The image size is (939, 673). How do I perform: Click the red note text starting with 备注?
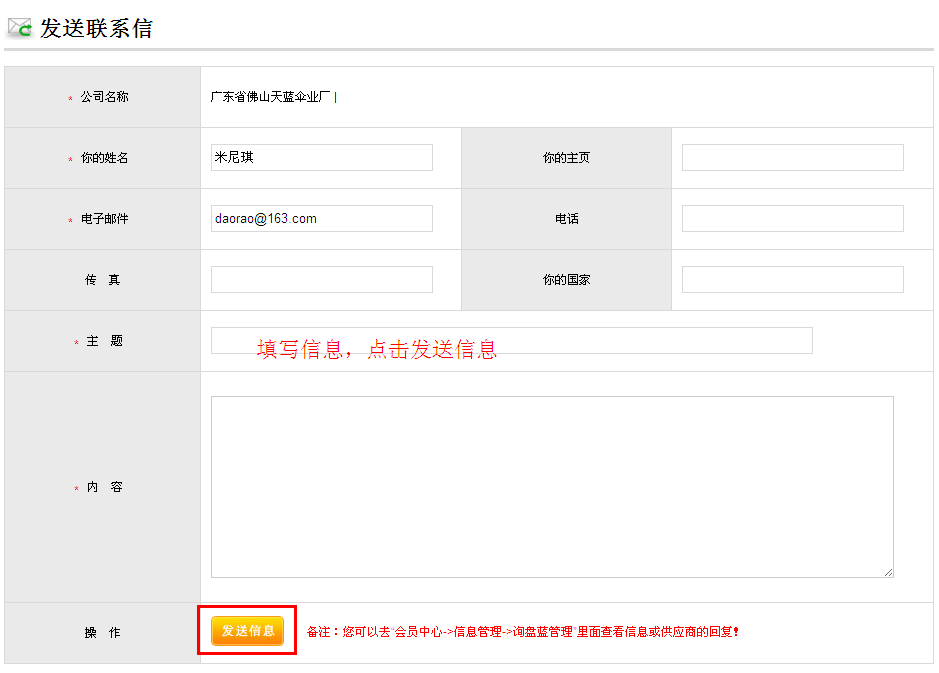coord(519,630)
